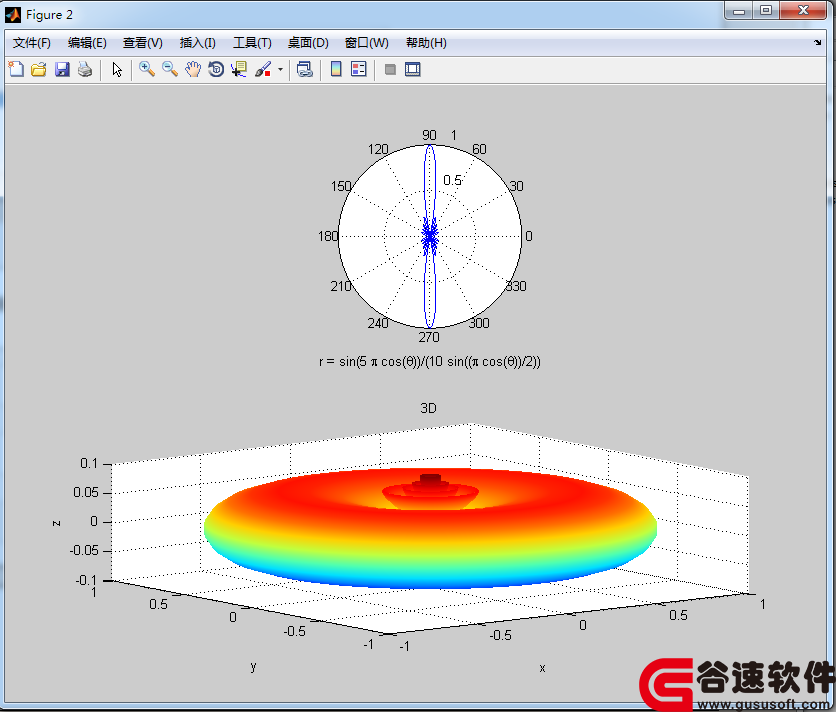
Task: Open the 工具(T) menu
Action: point(252,43)
